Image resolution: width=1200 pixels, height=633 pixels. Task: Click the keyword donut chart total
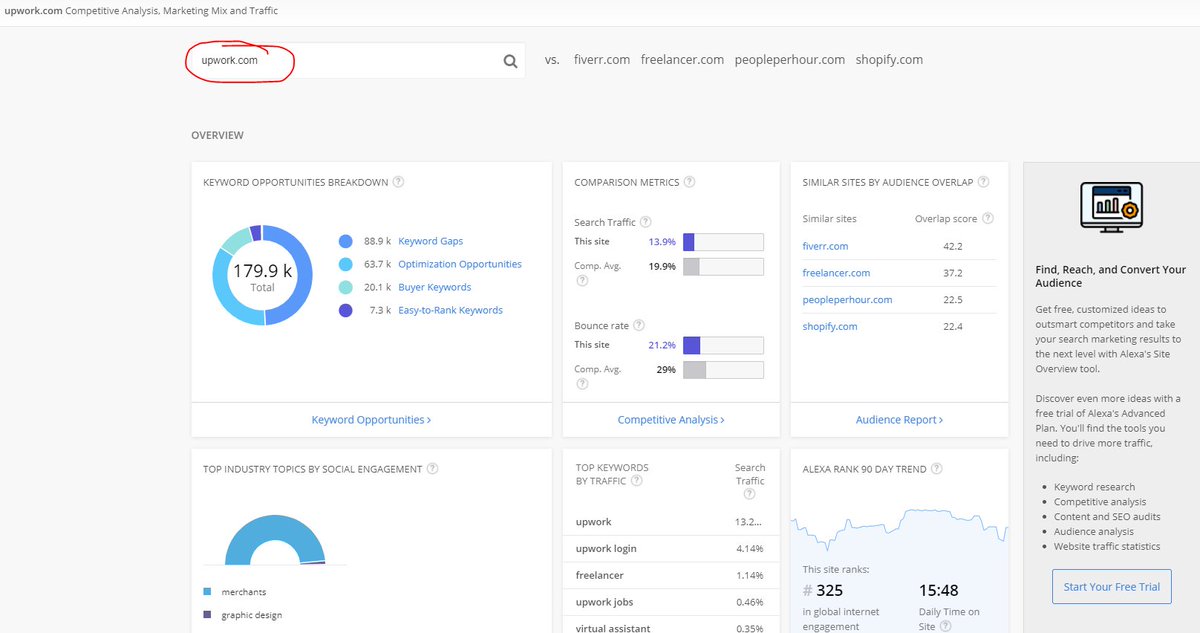pos(262,275)
